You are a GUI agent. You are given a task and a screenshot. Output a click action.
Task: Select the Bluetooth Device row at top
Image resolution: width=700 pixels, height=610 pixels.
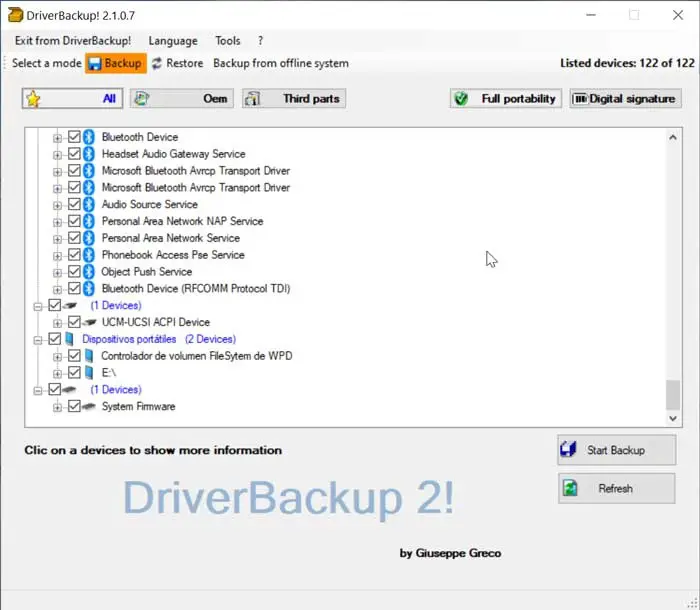140,137
